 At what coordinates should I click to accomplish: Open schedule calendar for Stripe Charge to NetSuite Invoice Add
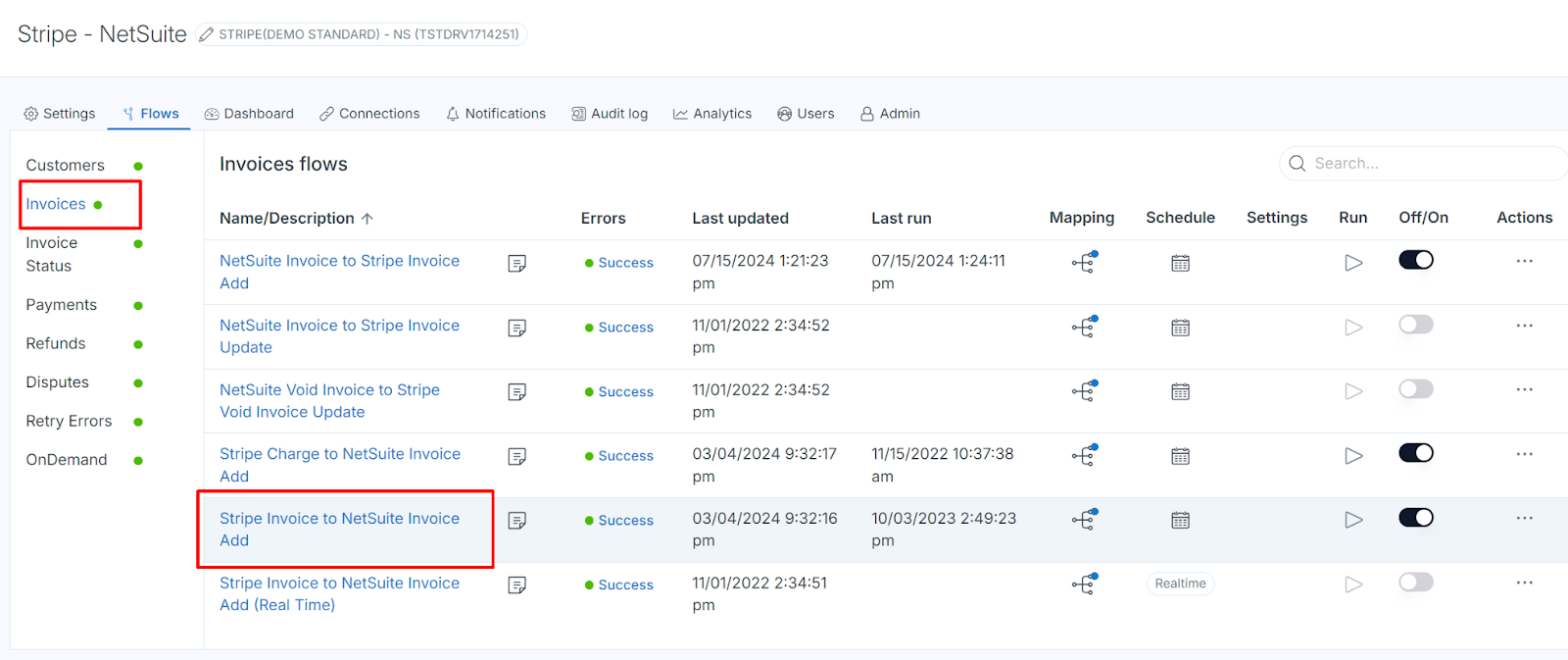pyautogui.click(x=1180, y=456)
